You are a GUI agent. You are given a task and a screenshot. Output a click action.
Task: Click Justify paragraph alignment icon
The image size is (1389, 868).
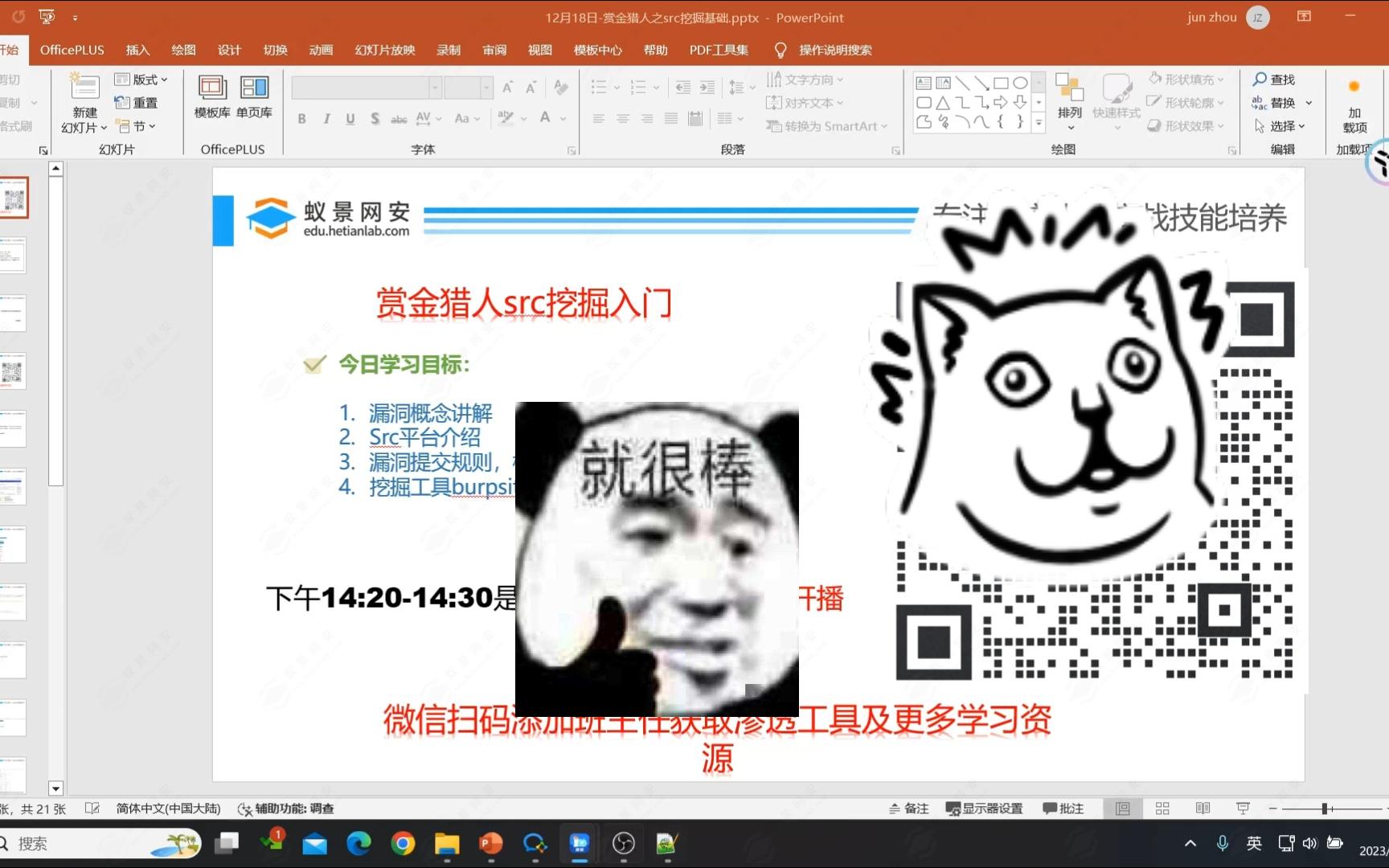671,119
